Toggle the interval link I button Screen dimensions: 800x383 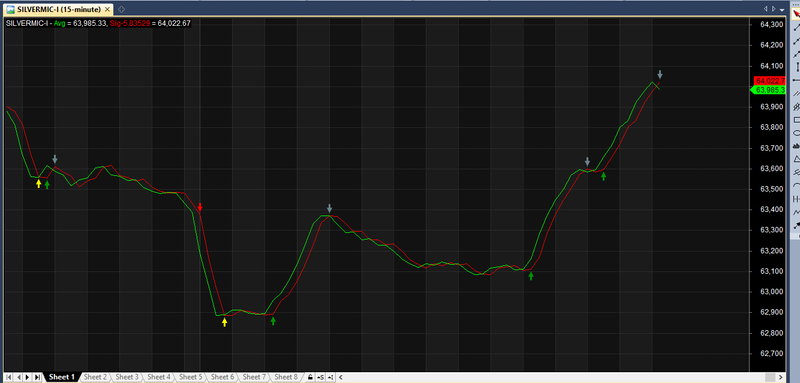tap(331, 377)
